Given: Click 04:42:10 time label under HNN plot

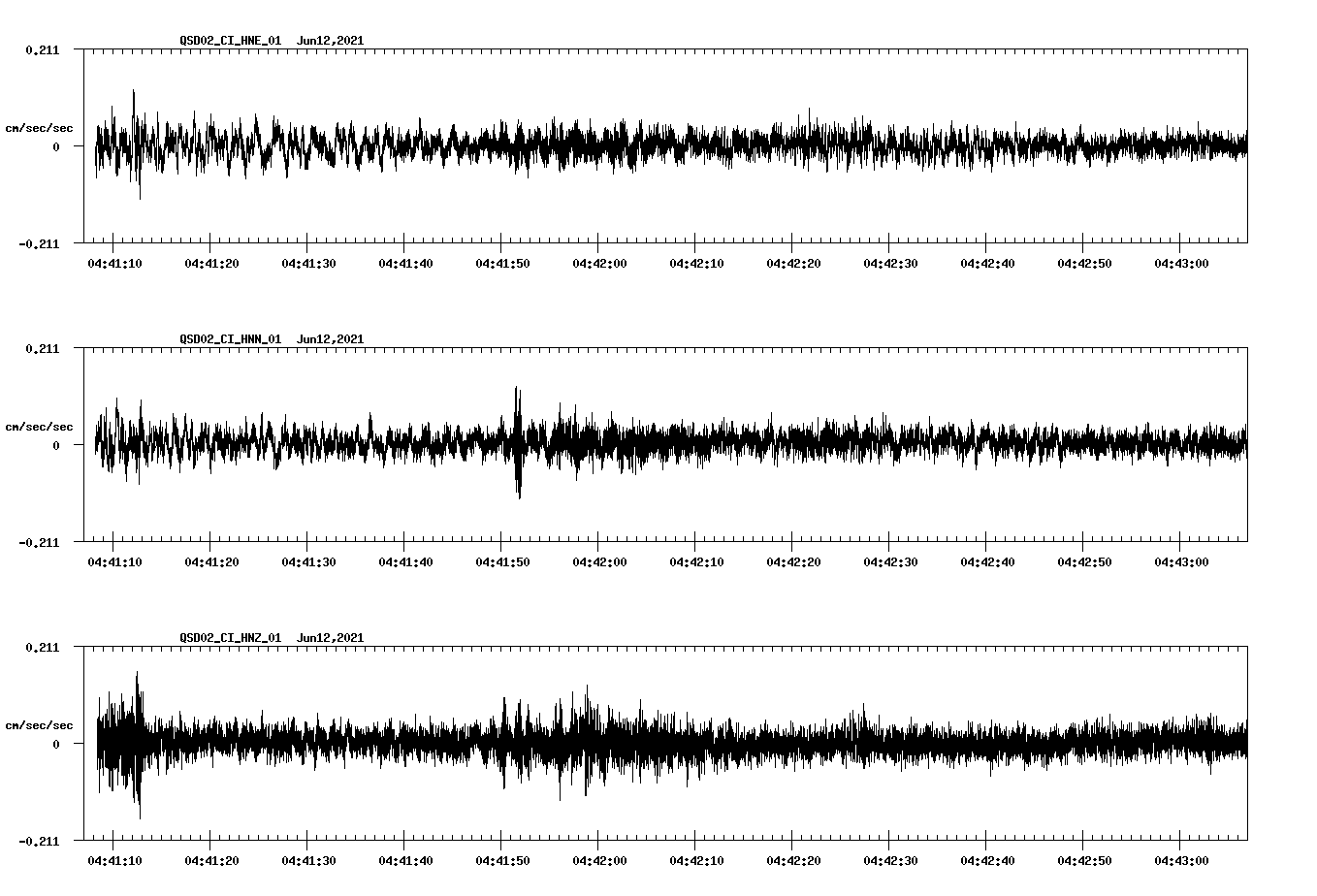Looking at the screenshot, I should point(696,562).
